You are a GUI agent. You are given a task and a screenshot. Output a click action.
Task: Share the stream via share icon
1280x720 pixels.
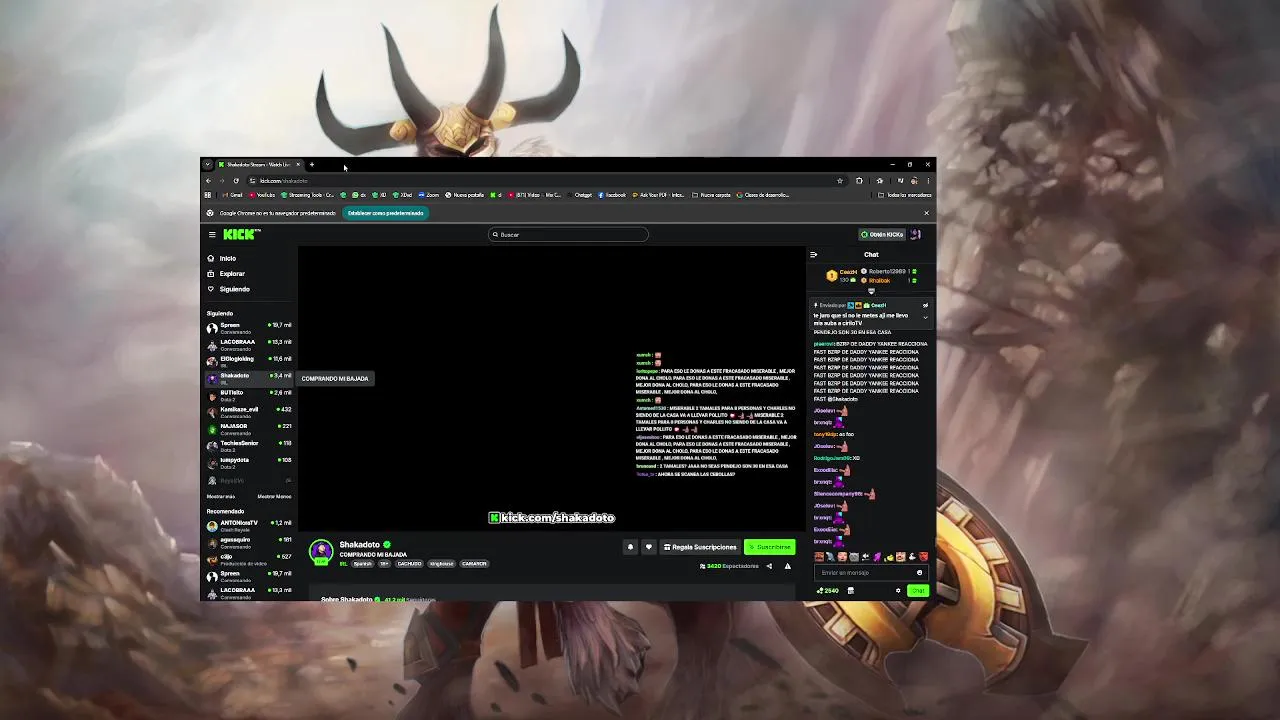769,566
